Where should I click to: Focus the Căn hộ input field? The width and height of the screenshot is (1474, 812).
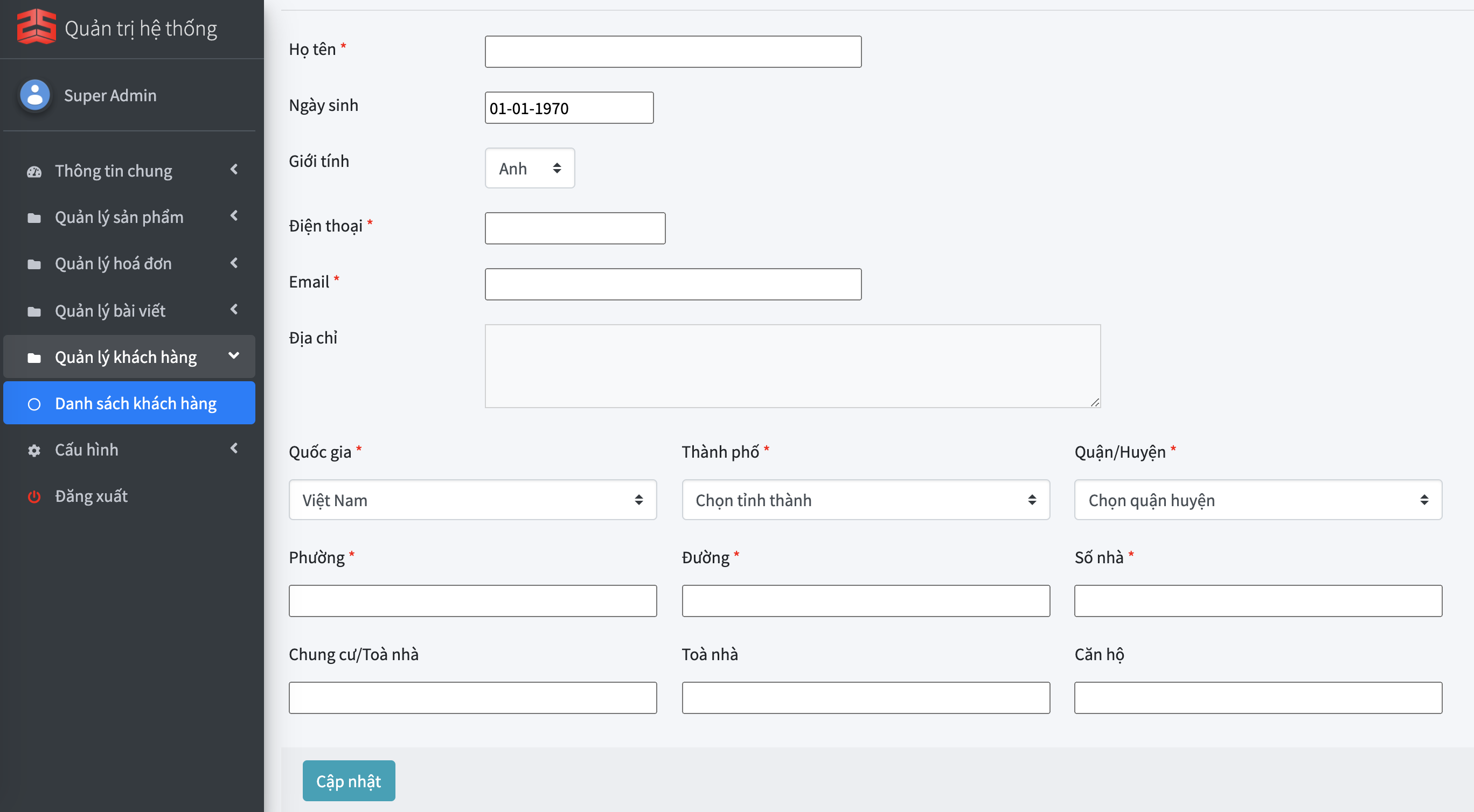(x=1259, y=698)
